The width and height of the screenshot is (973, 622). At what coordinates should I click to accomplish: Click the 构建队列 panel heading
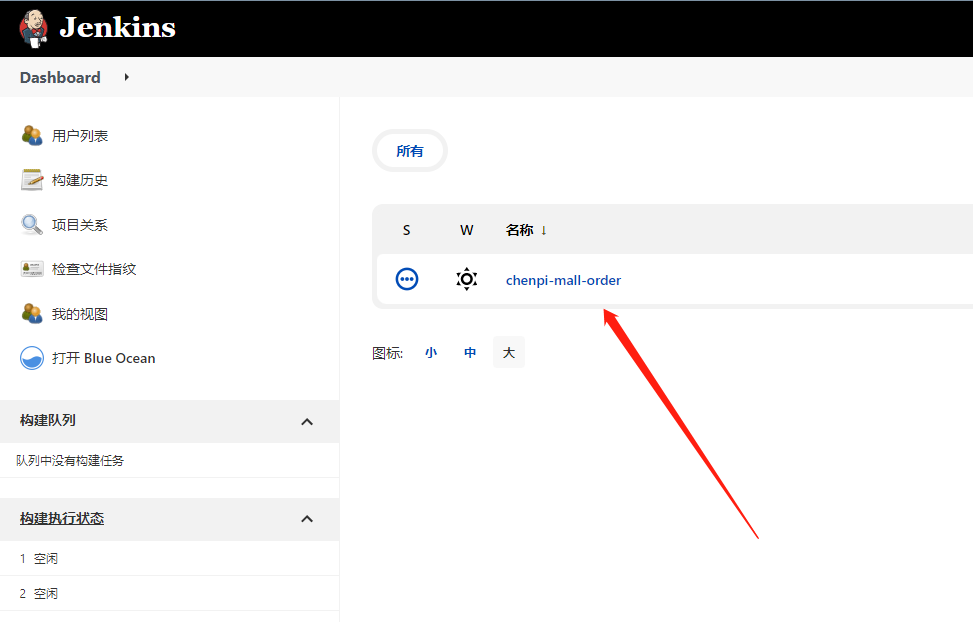tap(48, 420)
